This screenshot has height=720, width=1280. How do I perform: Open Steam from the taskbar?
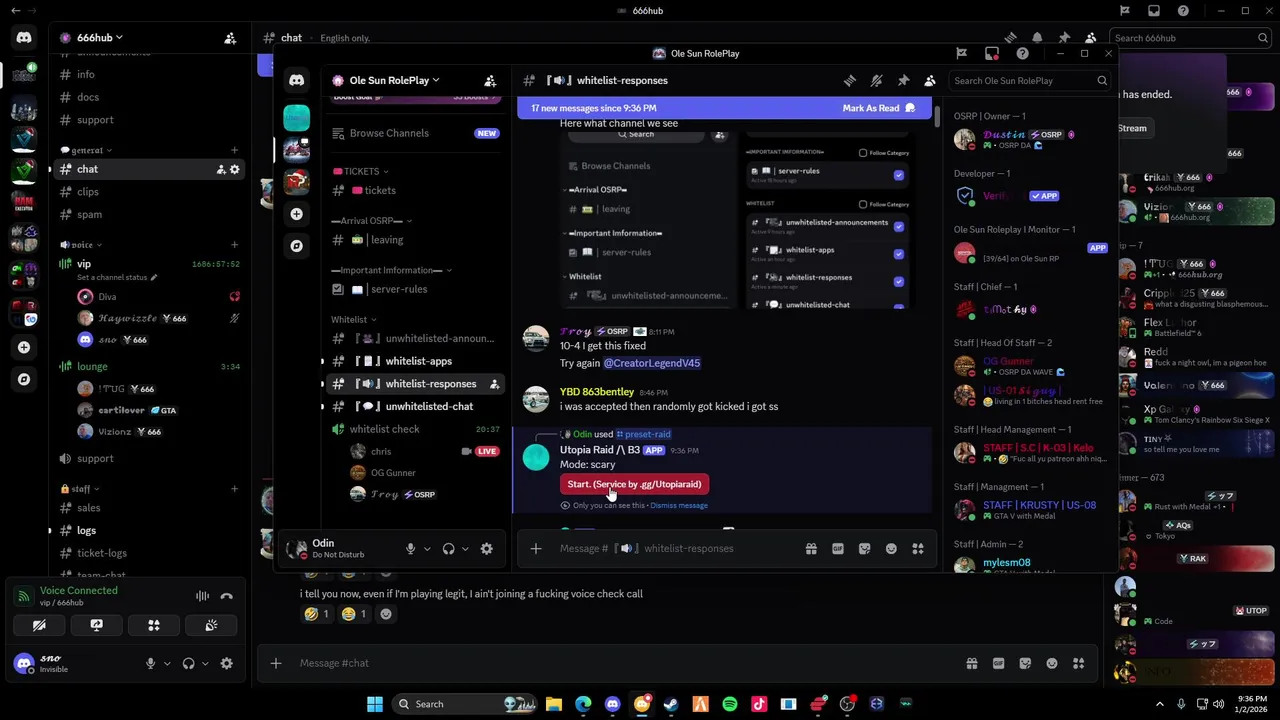tap(671, 704)
